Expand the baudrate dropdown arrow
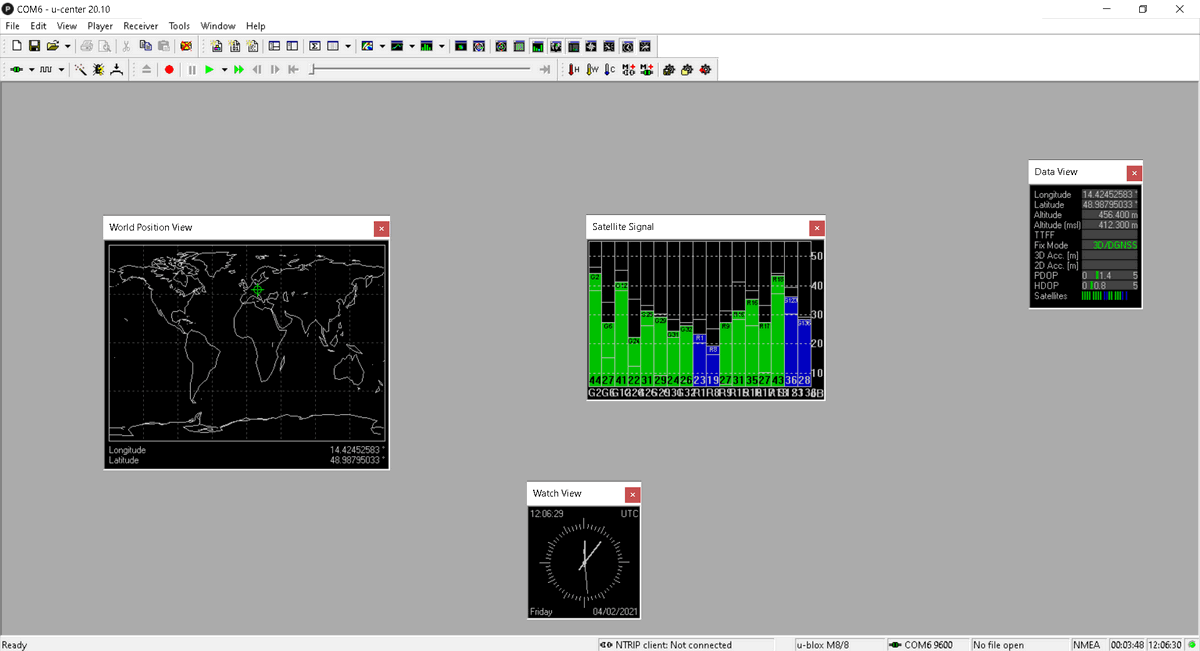The height and width of the screenshot is (651, 1200). [x=61, y=69]
